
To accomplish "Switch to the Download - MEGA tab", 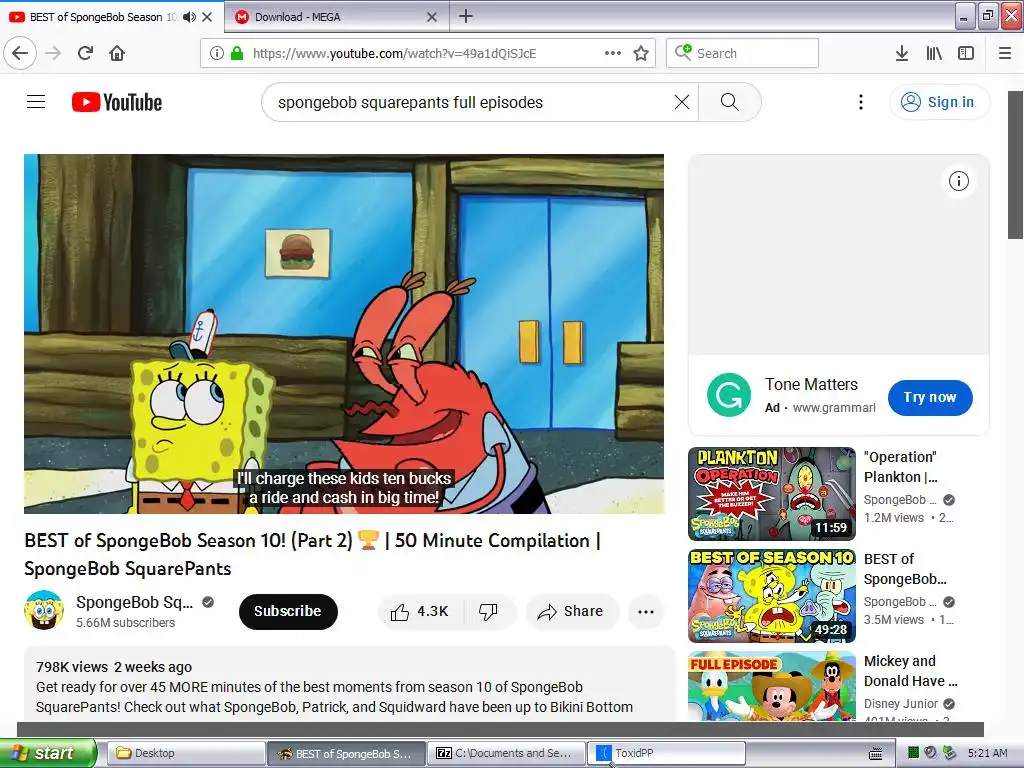I will tap(336, 17).
